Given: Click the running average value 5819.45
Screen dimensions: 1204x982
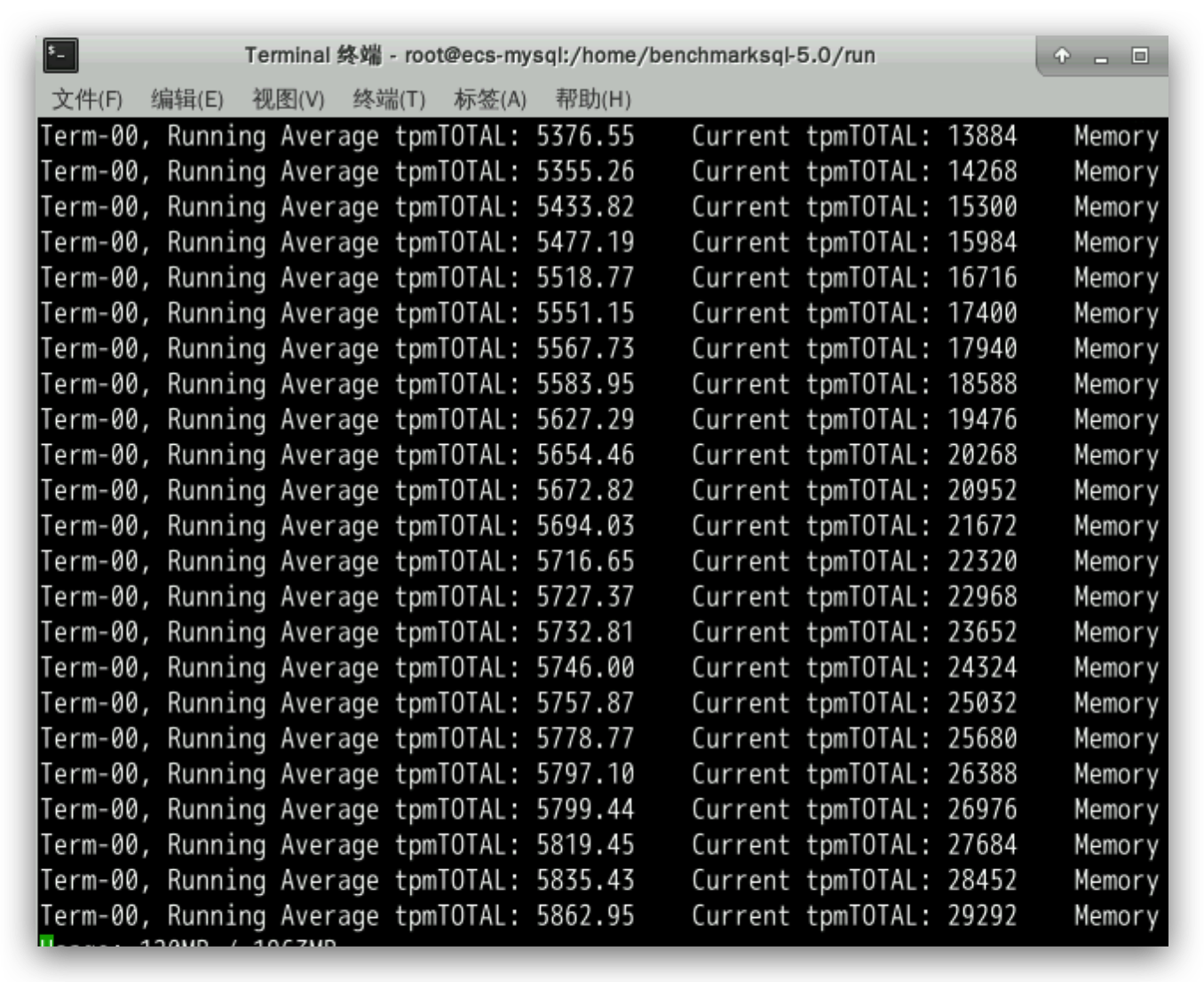Looking at the screenshot, I should (585, 845).
